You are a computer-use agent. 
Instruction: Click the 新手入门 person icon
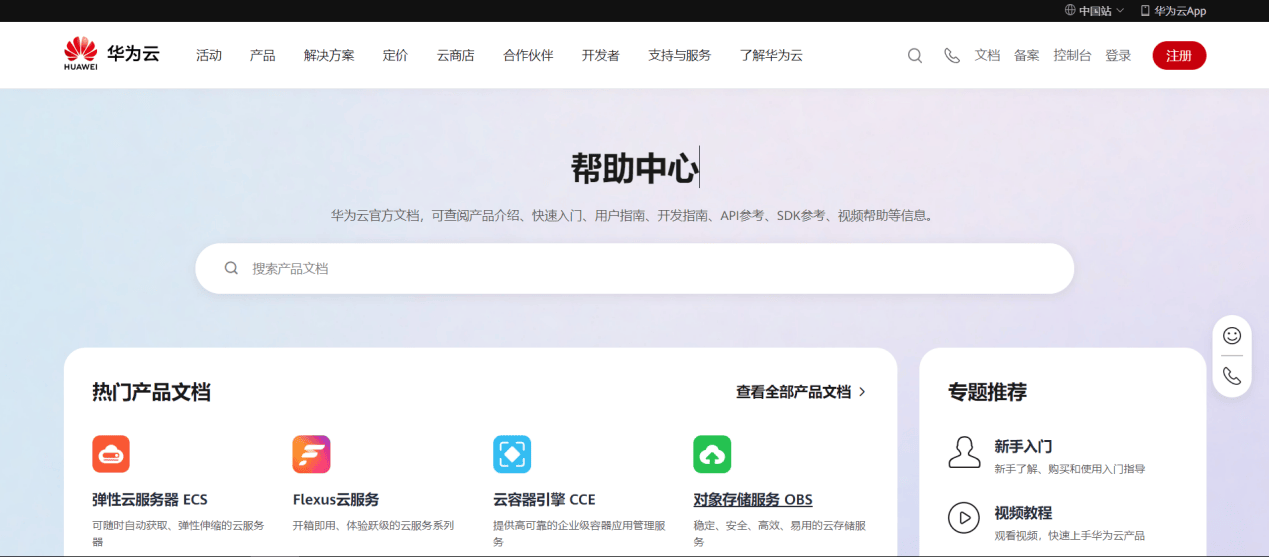pyautogui.click(x=964, y=452)
